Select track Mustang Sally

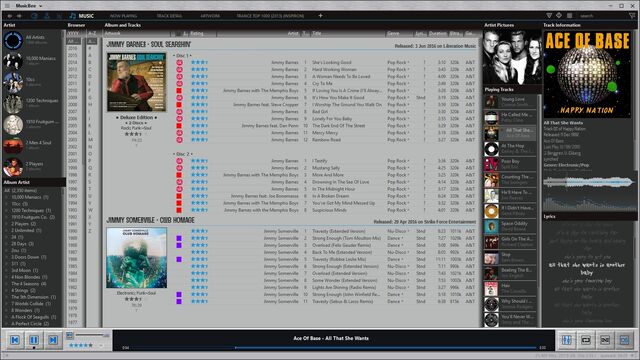point(326,168)
